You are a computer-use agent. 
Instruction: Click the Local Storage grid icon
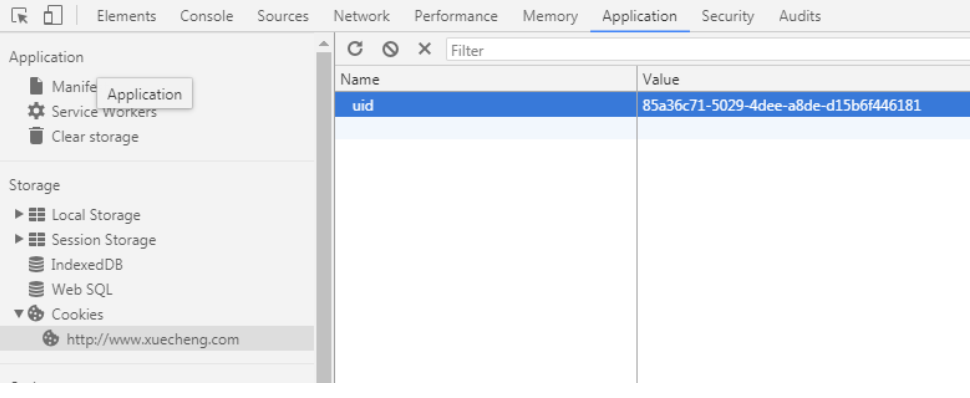pyautogui.click(x=37, y=215)
